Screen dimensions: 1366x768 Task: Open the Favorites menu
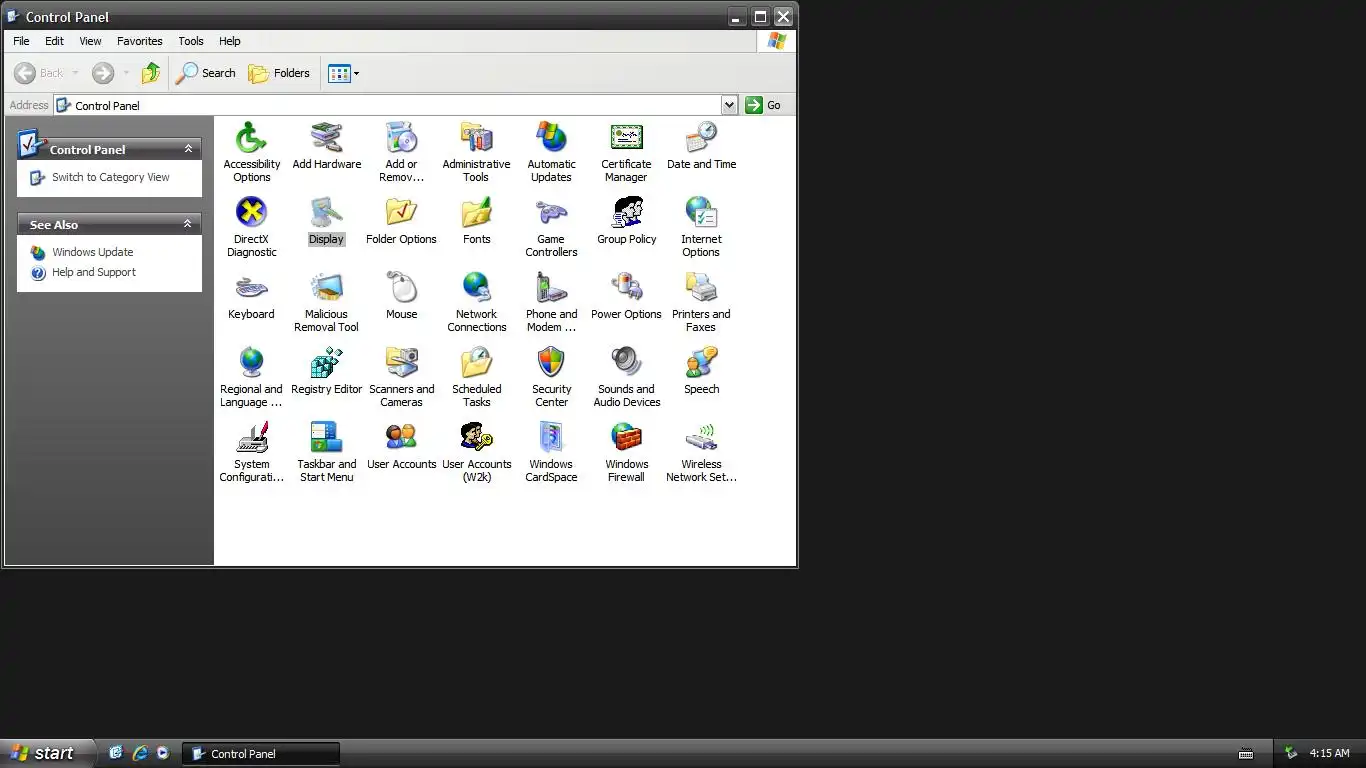[x=139, y=41]
